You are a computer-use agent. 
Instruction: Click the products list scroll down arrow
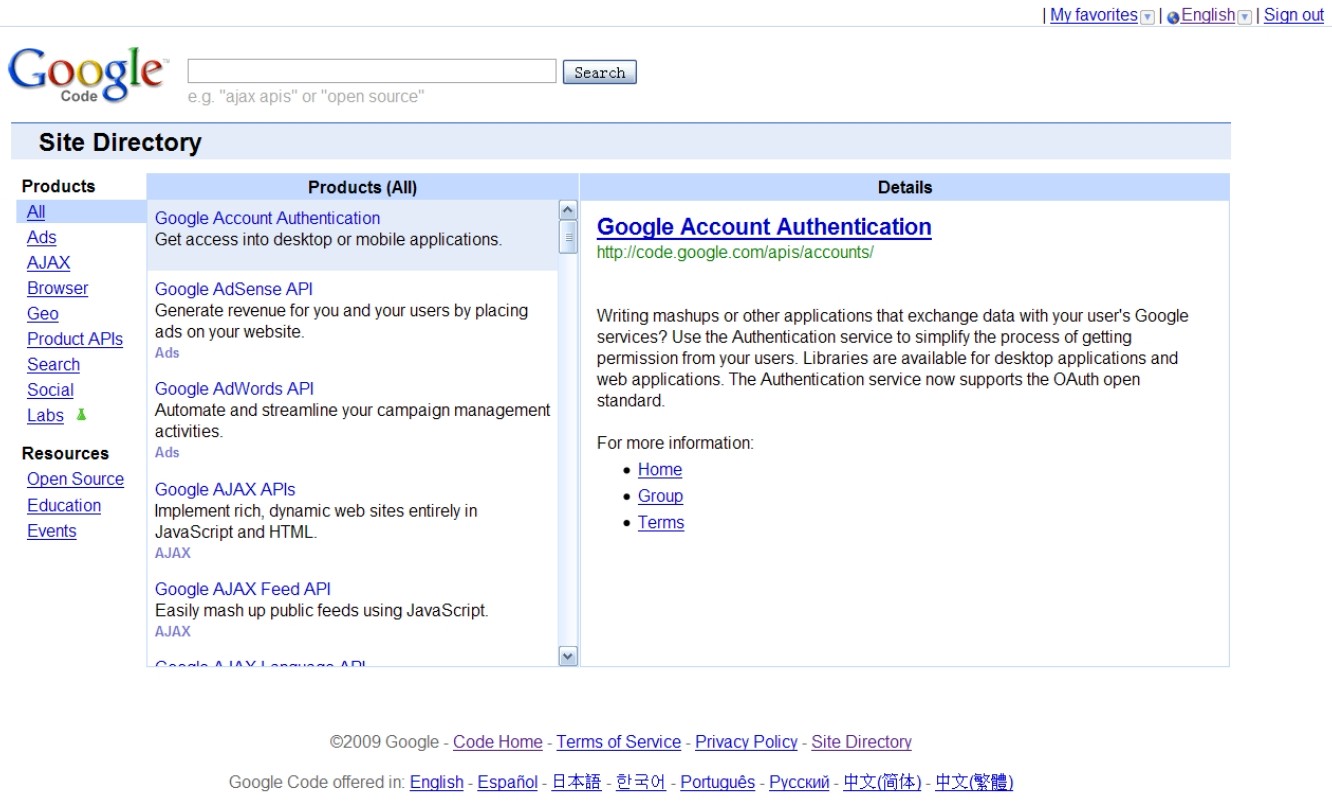click(568, 656)
